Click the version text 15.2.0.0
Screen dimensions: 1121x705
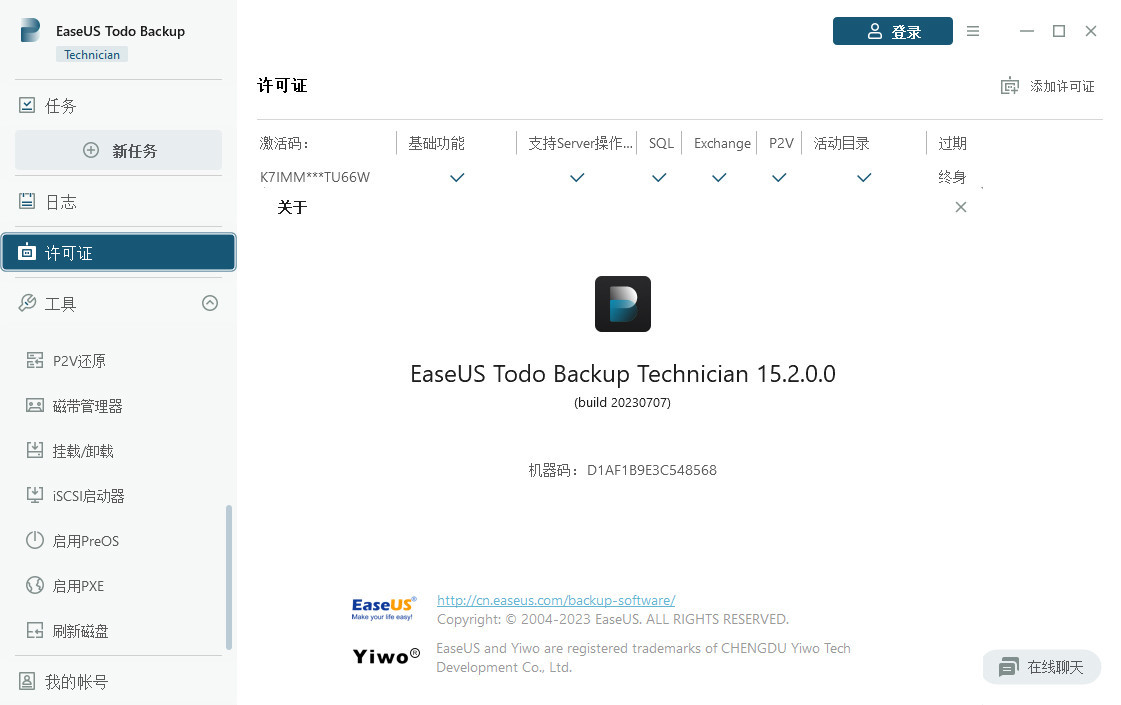pyautogui.click(x=796, y=374)
